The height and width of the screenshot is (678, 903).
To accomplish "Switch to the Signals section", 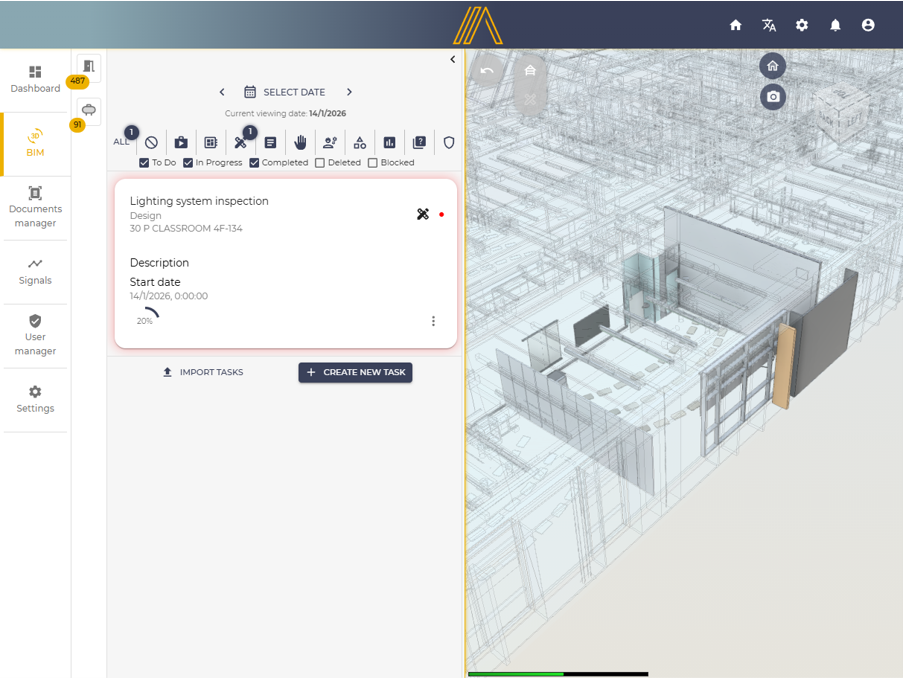I will pyautogui.click(x=35, y=271).
